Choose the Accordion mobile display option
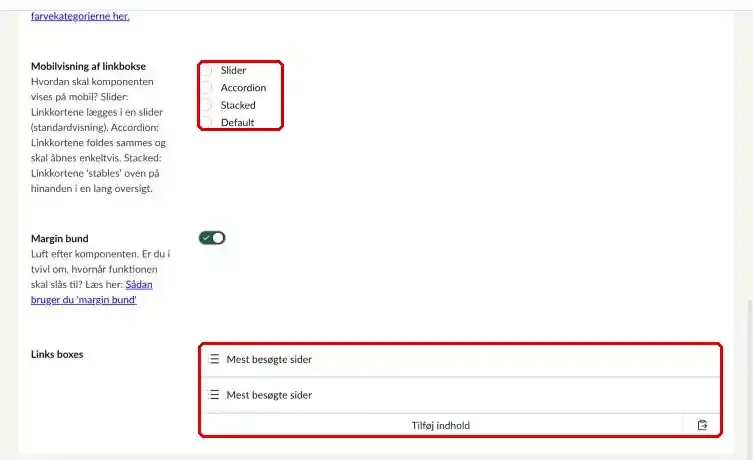Viewport: 753px width, 460px height. pos(206,87)
